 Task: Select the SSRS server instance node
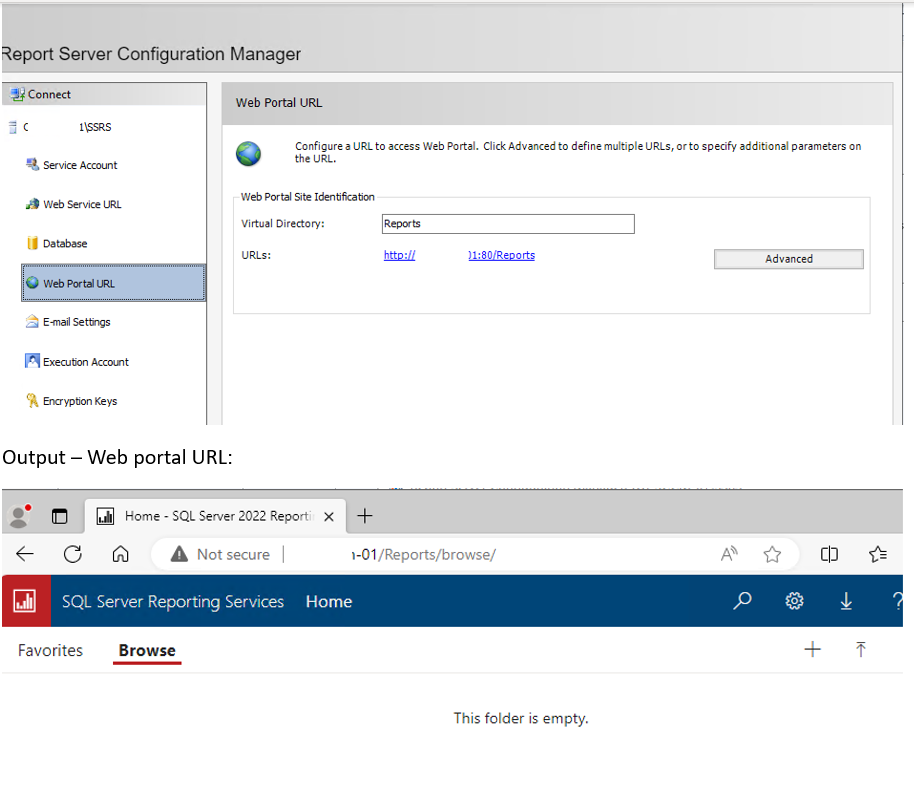tap(67, 127)
